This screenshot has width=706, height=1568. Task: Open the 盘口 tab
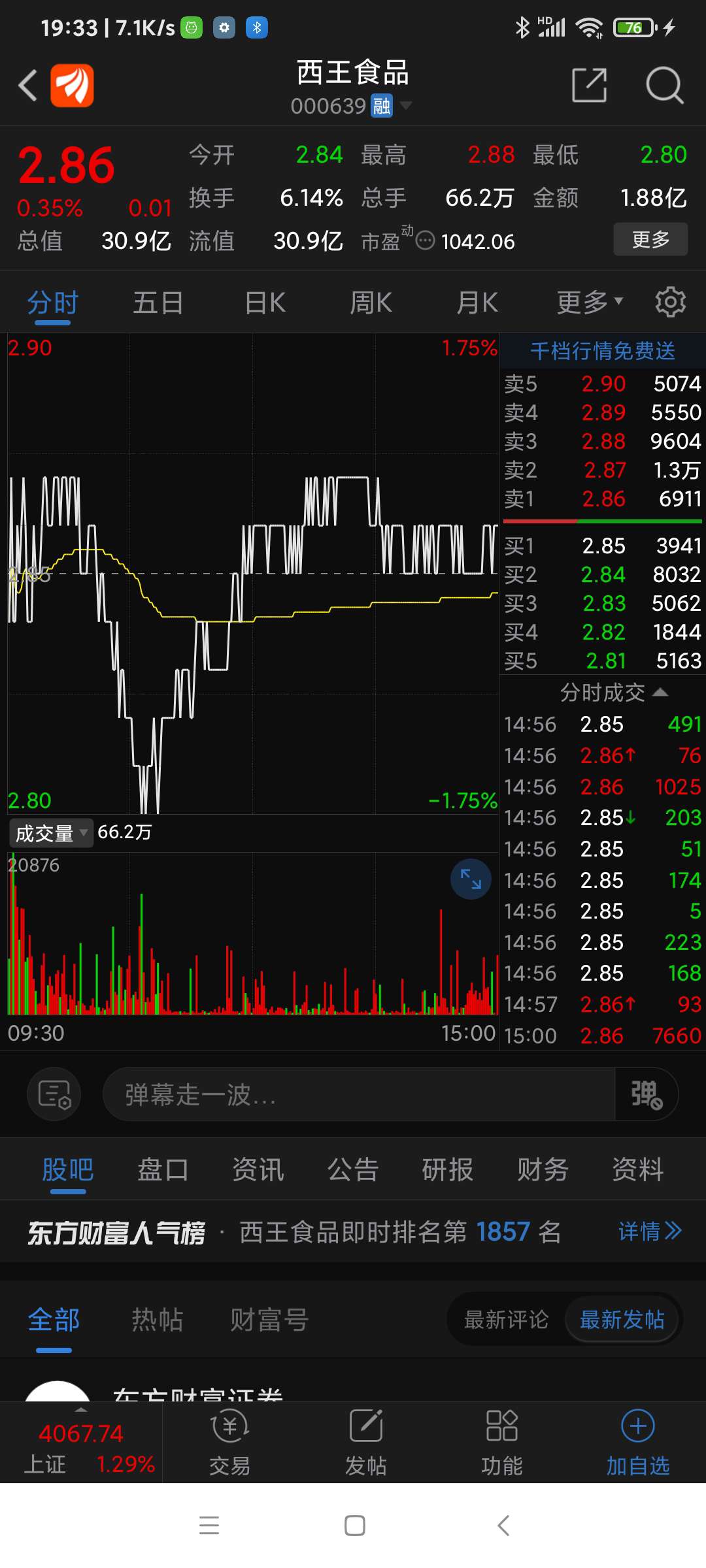(x=163, y=1169)
